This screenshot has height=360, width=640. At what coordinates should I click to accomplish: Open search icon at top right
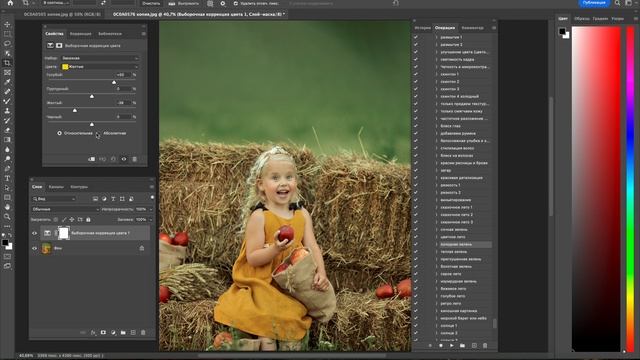tap(618, 3)
